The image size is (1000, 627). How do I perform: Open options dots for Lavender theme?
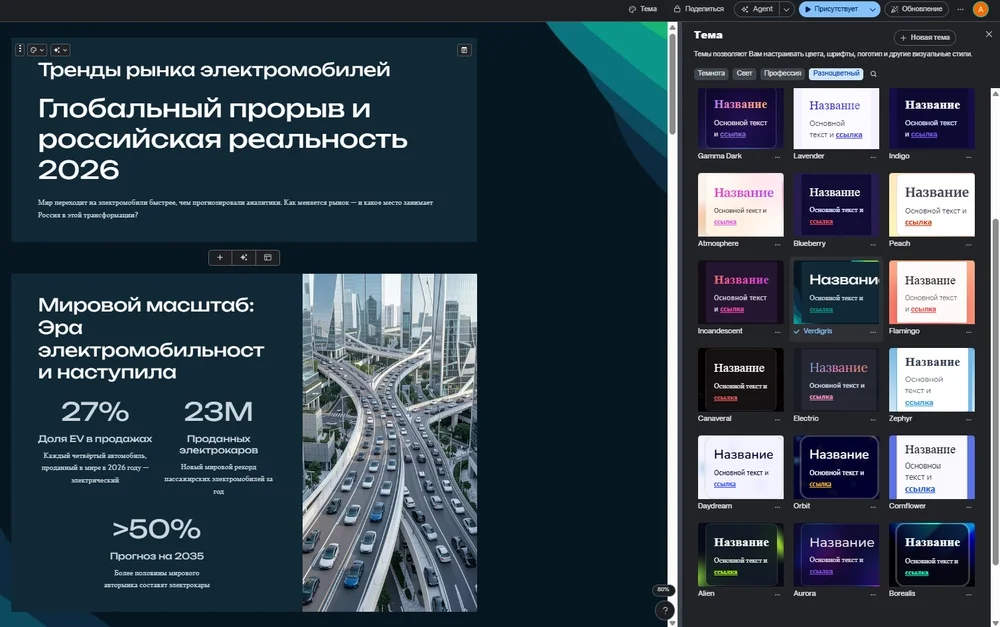tap(873, 156)
